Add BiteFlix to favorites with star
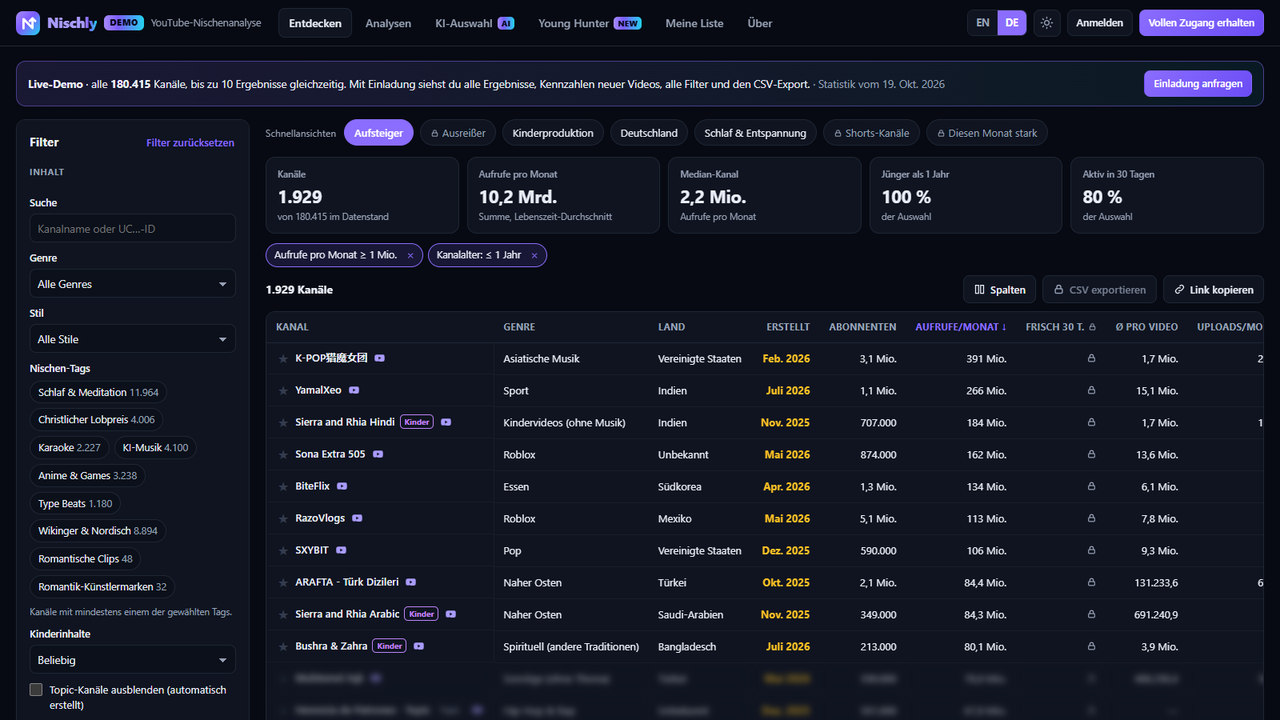Screen dimensions: 1280x720 click(283, 487)
